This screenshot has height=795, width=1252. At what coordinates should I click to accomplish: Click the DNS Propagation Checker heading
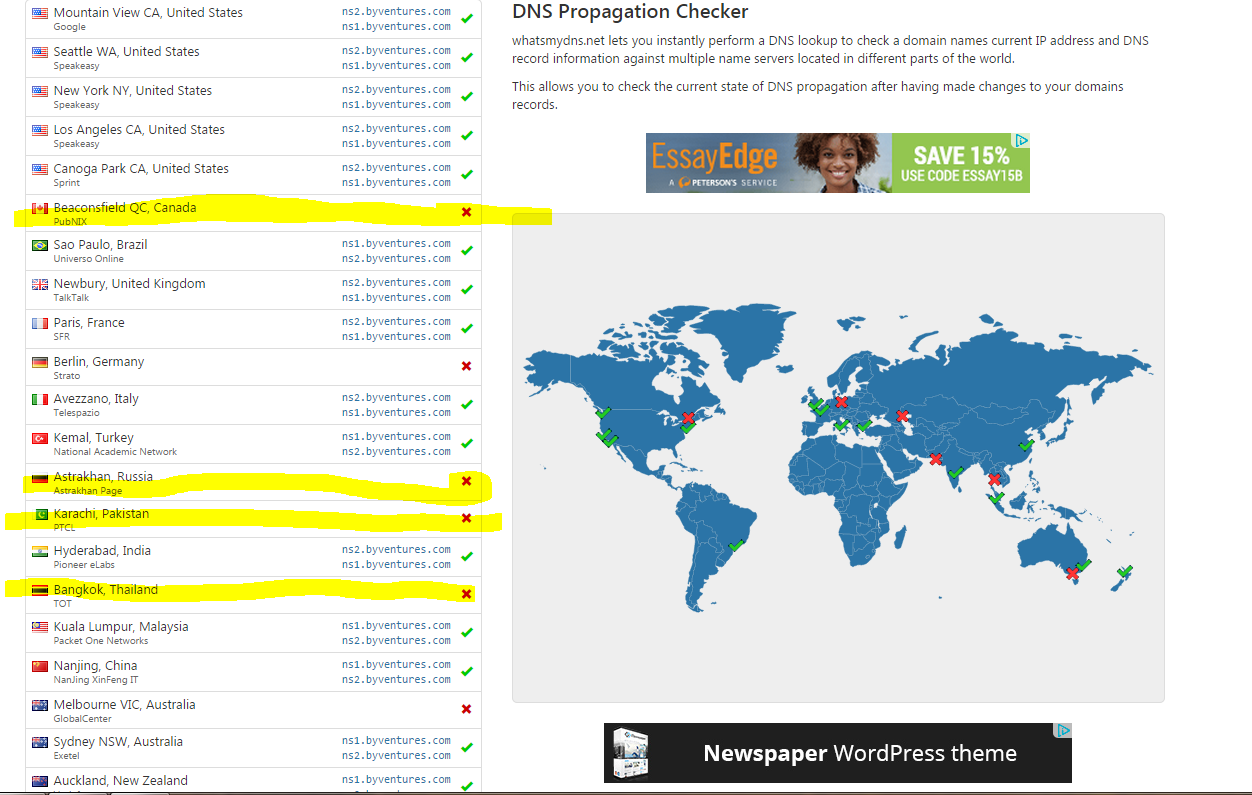630,13
